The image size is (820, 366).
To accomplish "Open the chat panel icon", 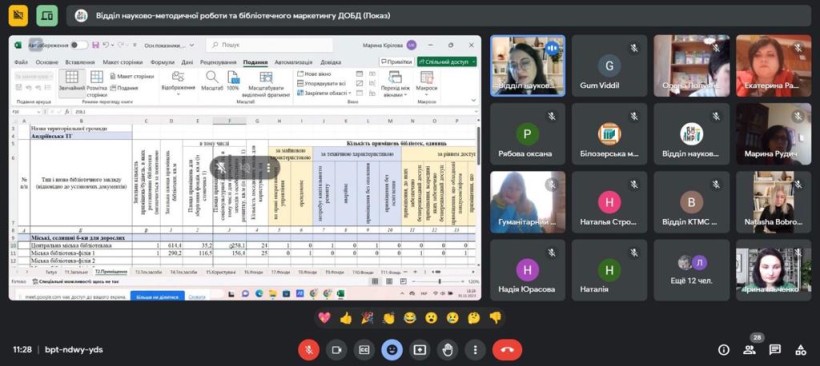I will pyautogui.click(x=775, y=349).
